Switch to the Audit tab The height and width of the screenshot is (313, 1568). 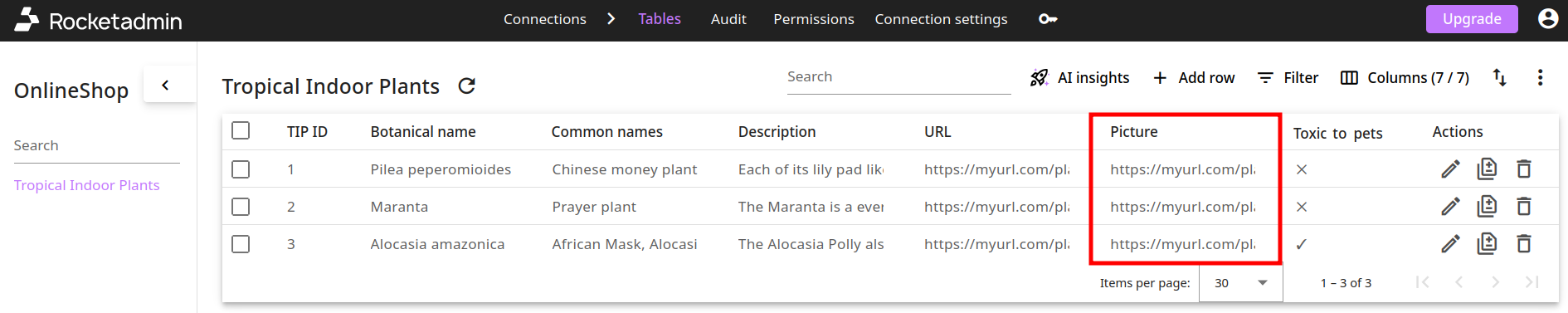[x=728, y=19]
